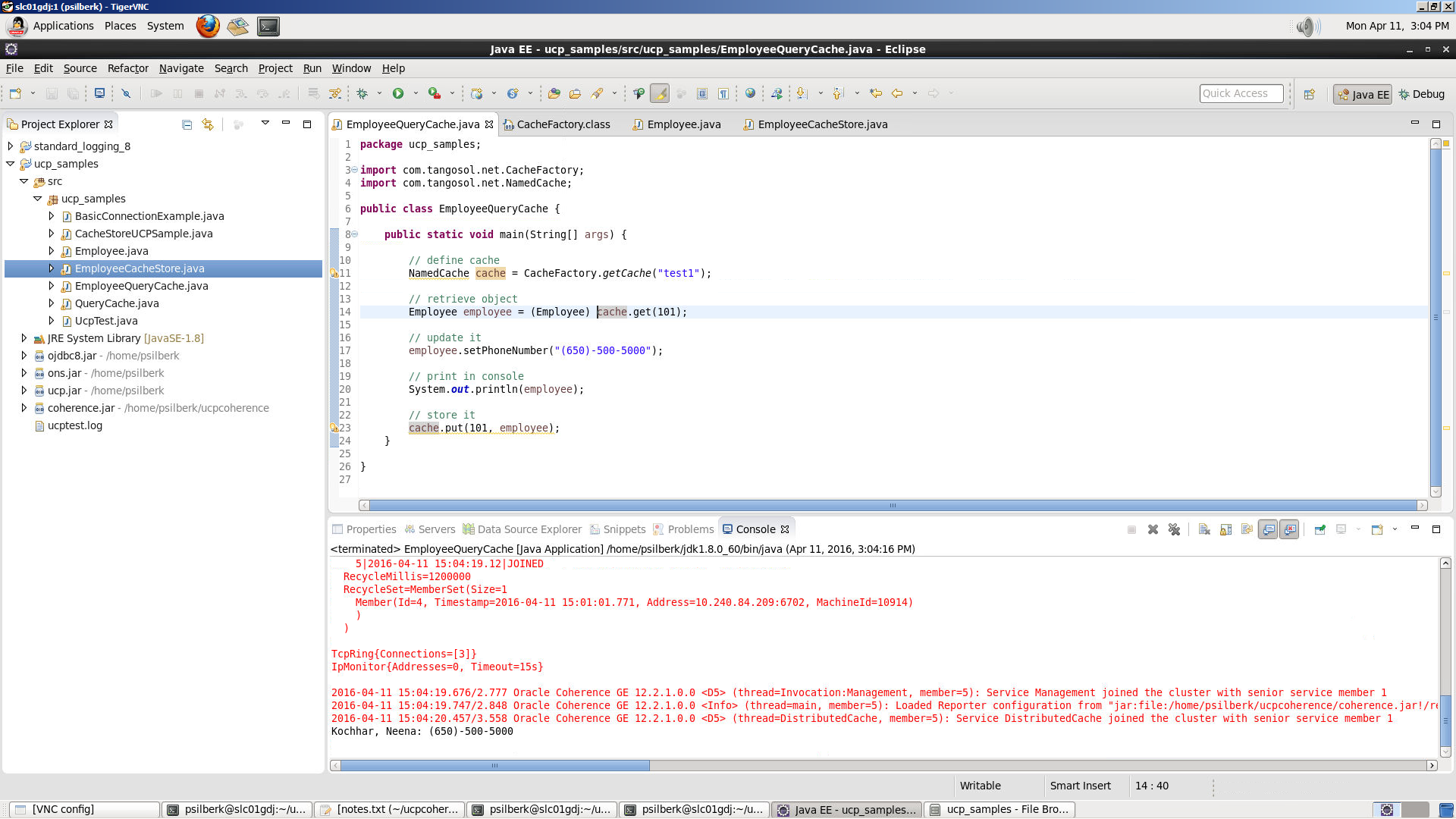Run the EmployeeQueryCache application via Run icon

click(x=400, y=93)
